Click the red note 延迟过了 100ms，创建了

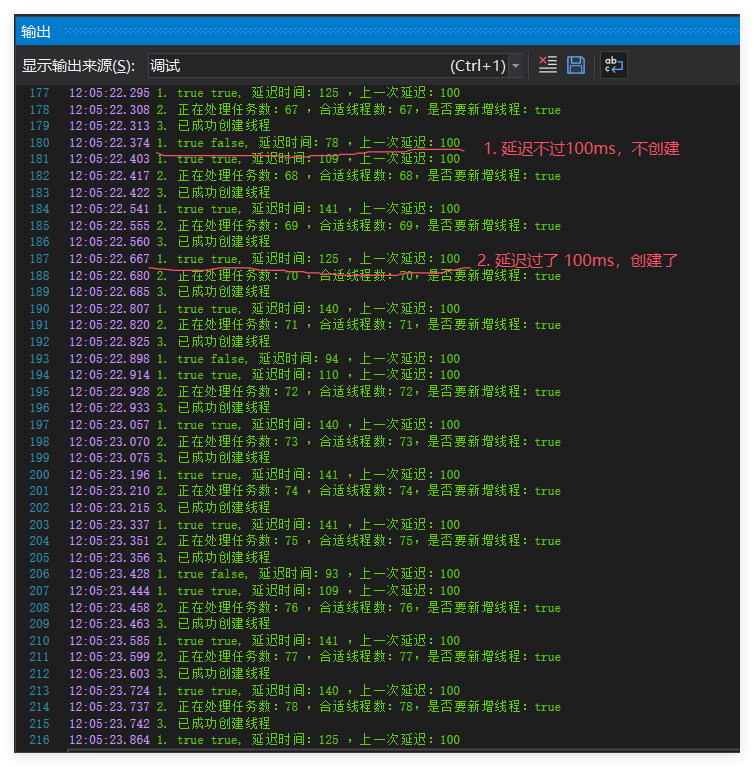[578, 260]
